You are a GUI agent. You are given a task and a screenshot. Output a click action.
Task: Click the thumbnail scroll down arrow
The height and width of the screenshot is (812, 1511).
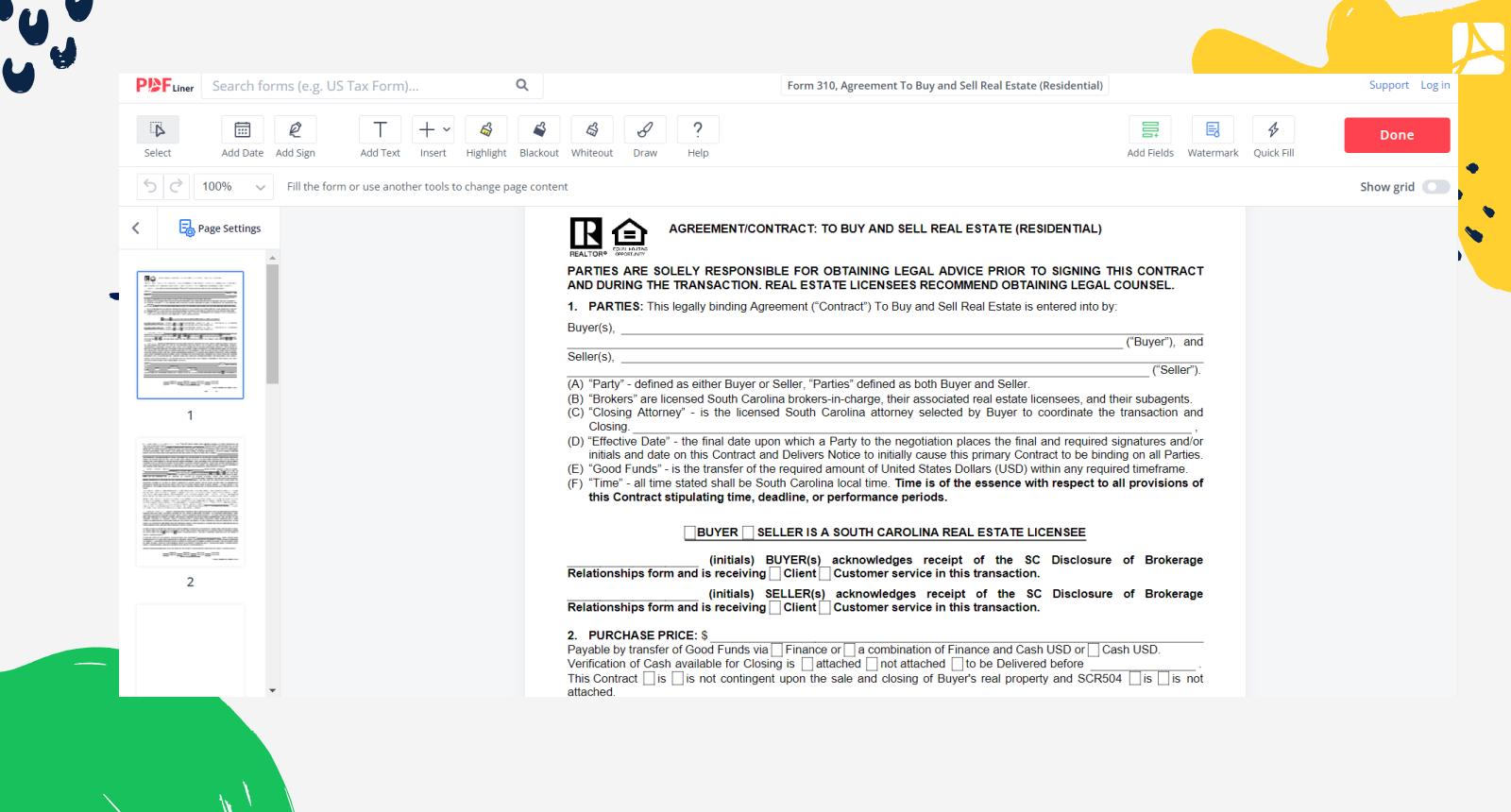coord(273,690)
